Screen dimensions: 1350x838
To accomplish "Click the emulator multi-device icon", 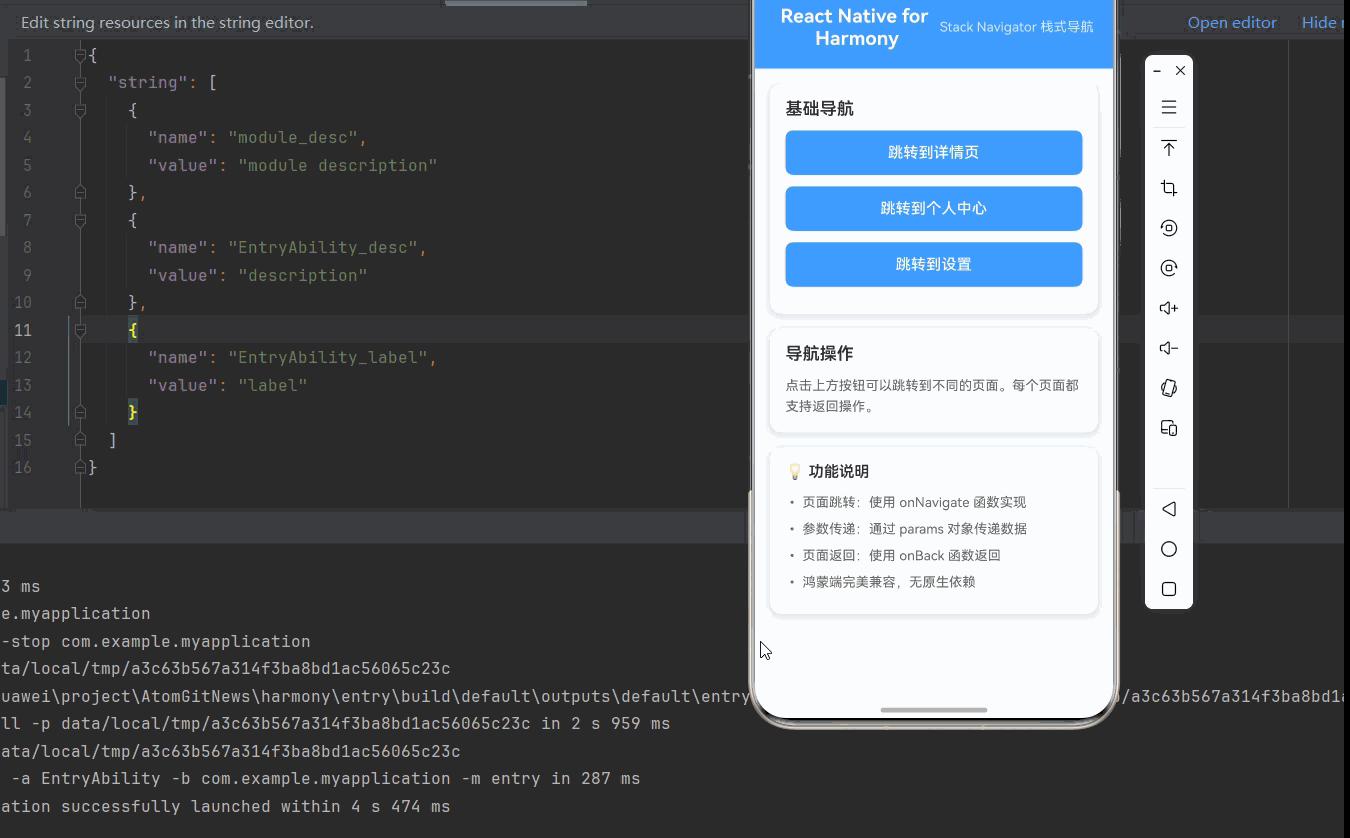I will [1168, 428].
